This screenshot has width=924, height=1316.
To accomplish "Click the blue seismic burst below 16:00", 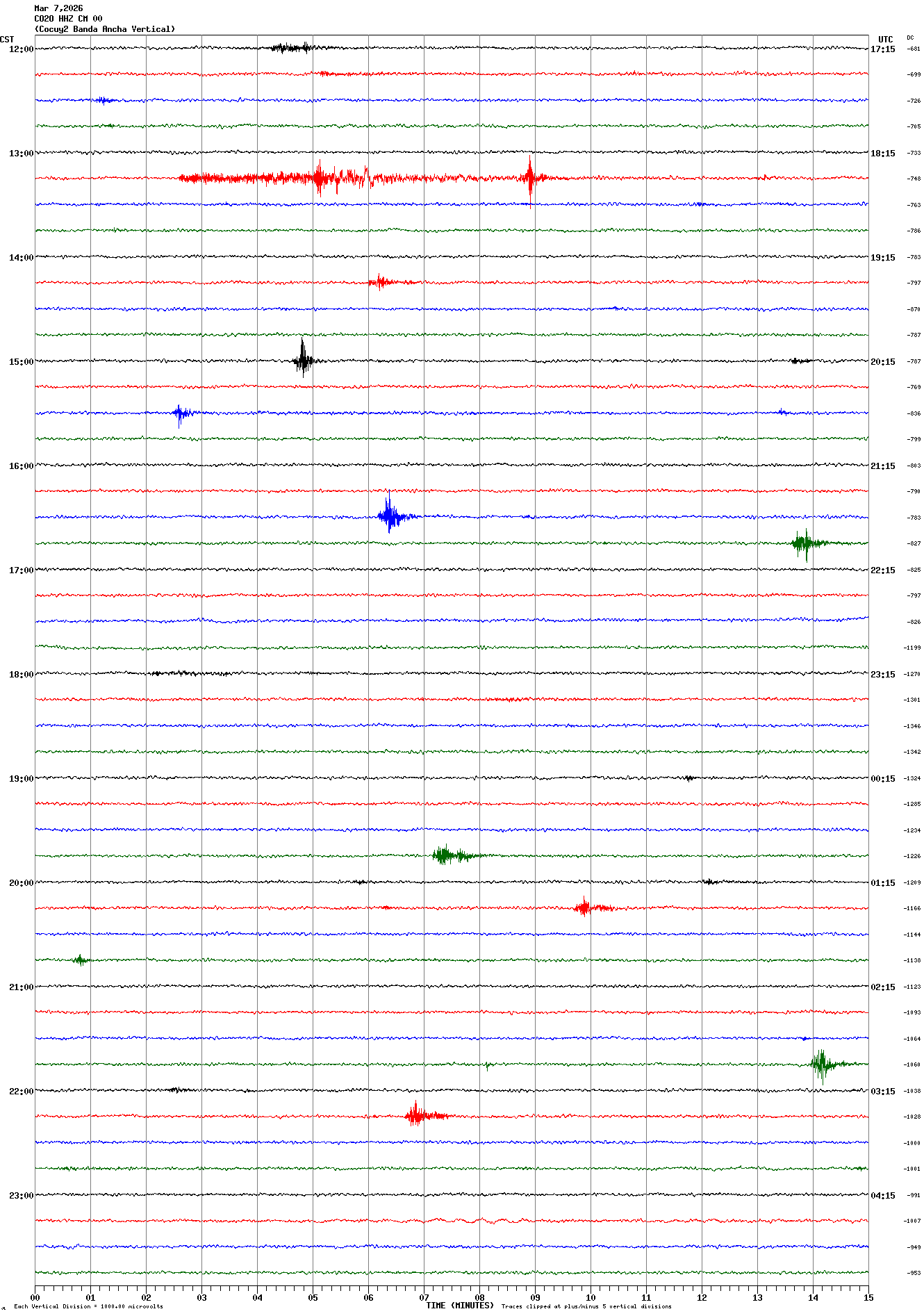I will point(390,516).
